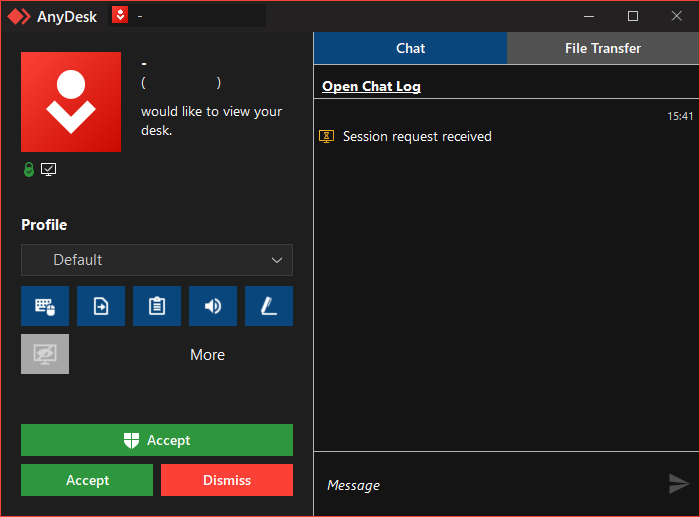700x517 pixels.
Task: Toggle keyboard and mouse control permission
Action: point(45,306)
